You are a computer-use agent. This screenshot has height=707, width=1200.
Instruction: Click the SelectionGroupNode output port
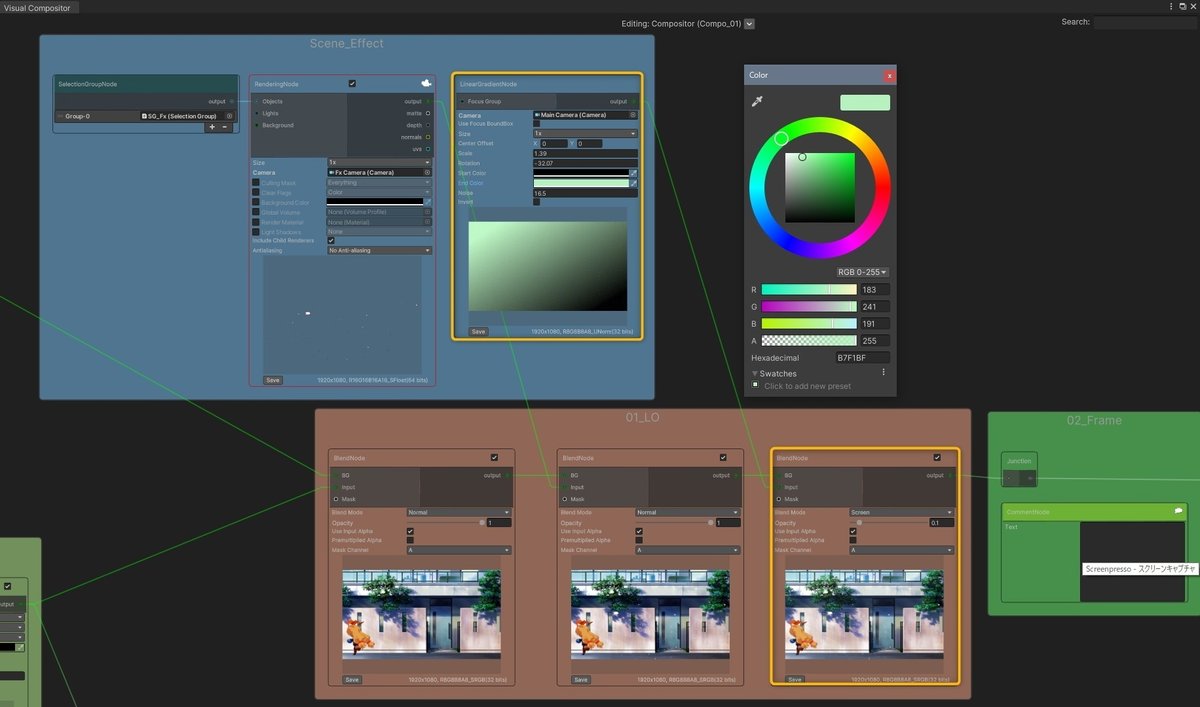pyautogui.click(x=232, y=101)
